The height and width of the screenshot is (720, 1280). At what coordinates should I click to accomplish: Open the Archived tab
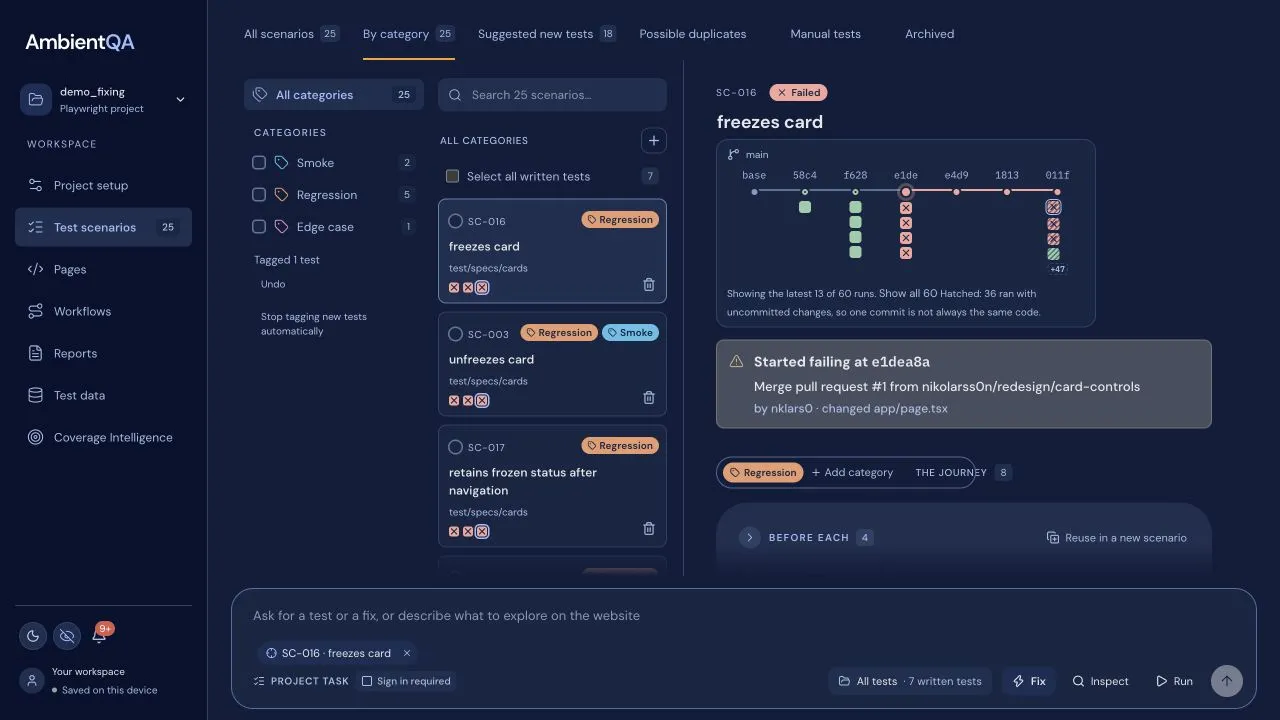point(929,34)
